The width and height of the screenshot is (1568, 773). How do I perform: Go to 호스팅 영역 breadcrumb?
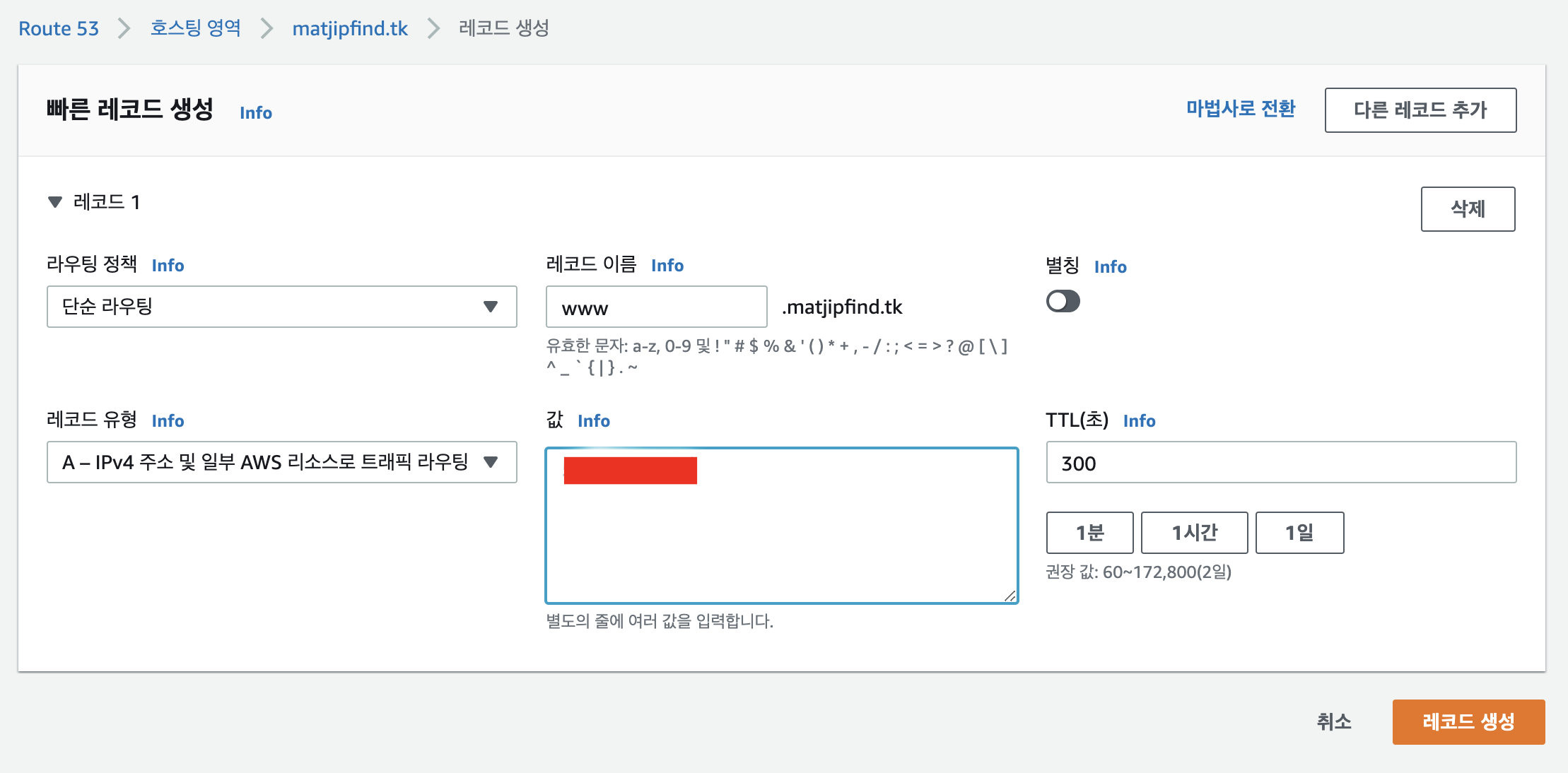(x=195, y=28)
